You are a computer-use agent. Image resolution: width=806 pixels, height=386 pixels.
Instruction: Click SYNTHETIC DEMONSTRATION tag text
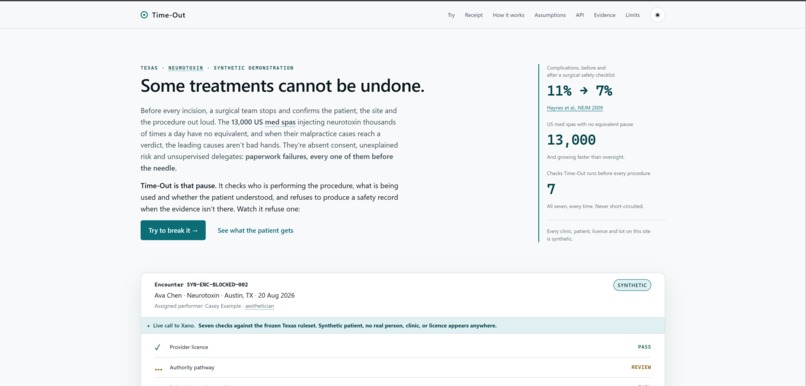coord(253,68)
